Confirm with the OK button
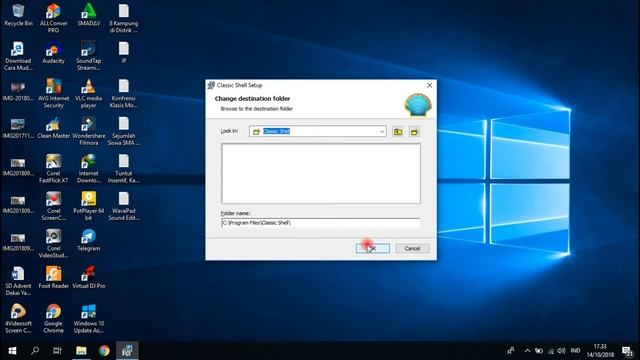Image resolution: width=640 pixels, height=360 pixels. 373,248
